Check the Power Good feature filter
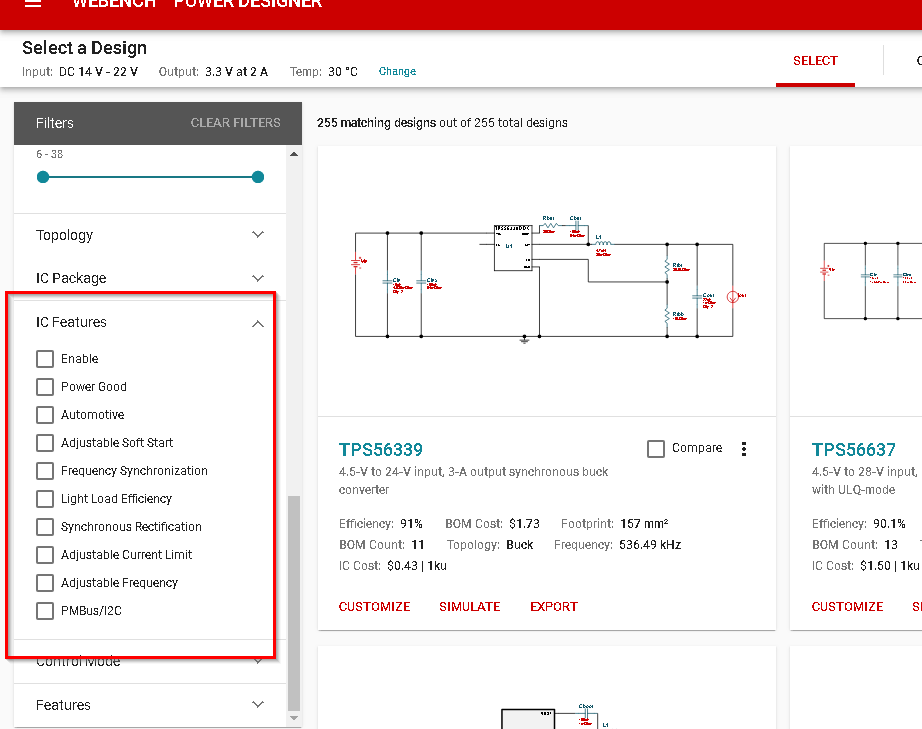 coord(44,386)
